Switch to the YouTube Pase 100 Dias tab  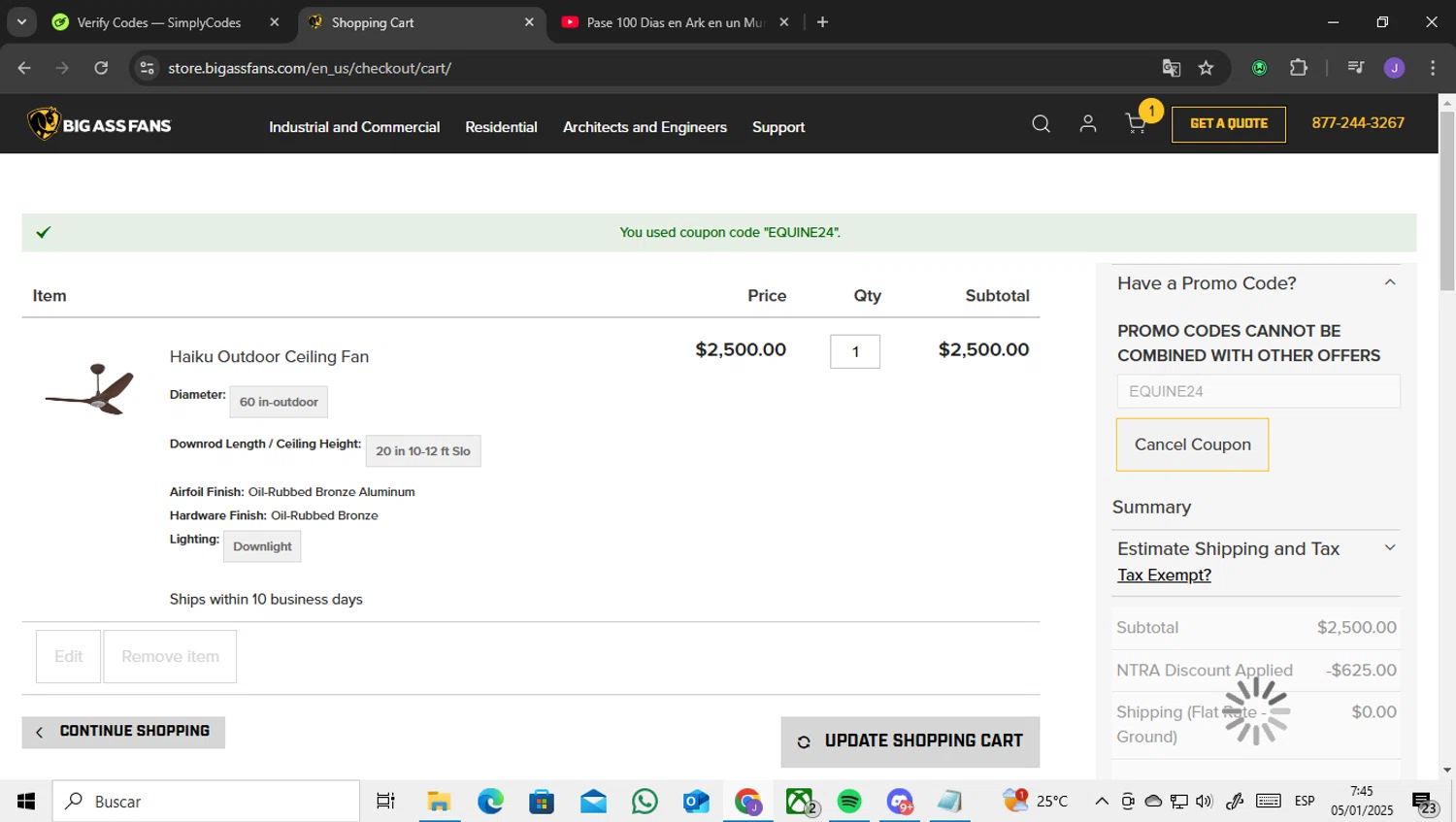(x=677, y=22)
